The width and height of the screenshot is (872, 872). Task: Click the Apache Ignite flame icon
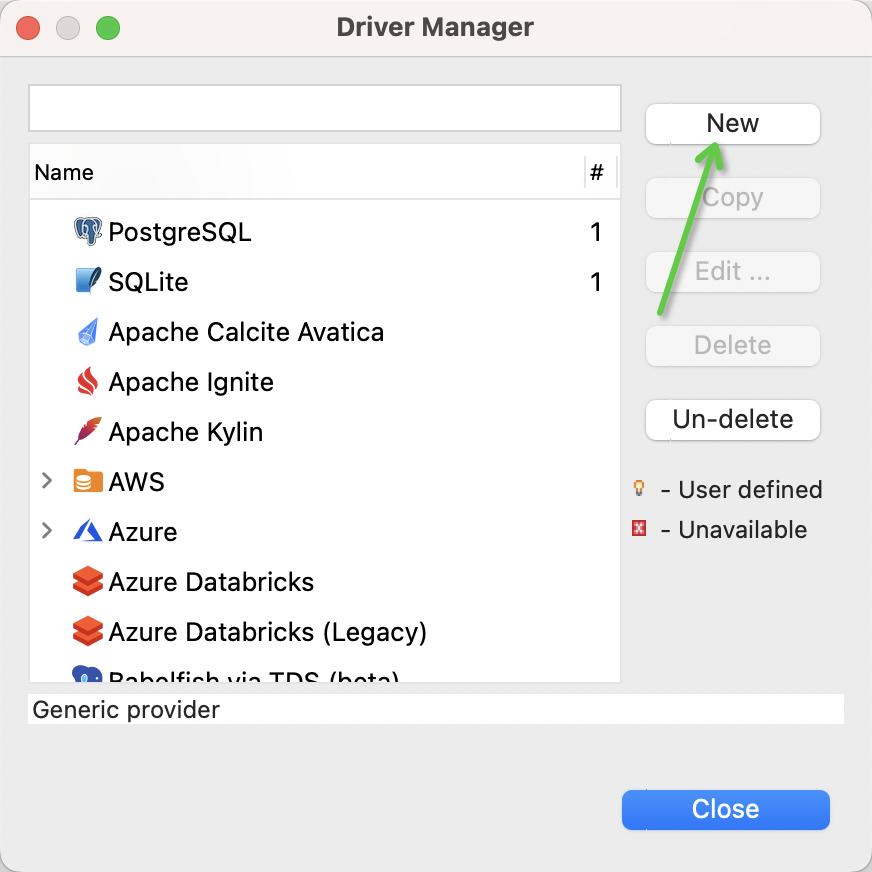(x=88, y=382)
